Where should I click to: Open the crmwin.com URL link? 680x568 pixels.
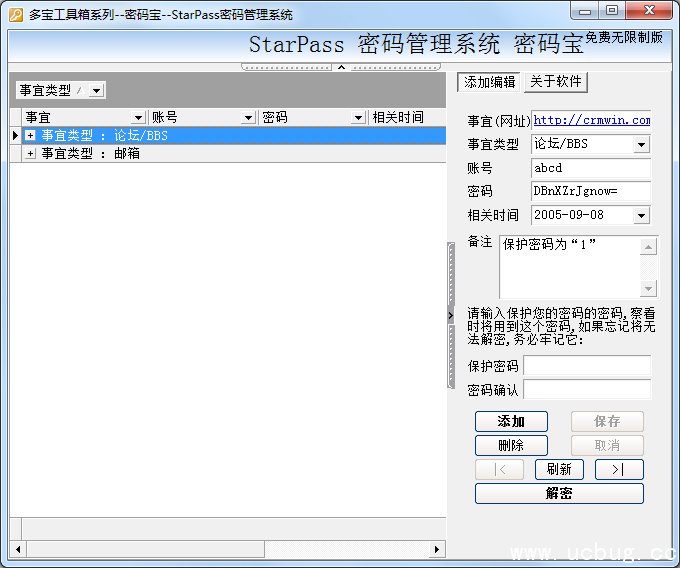click(x=591, y=120)
